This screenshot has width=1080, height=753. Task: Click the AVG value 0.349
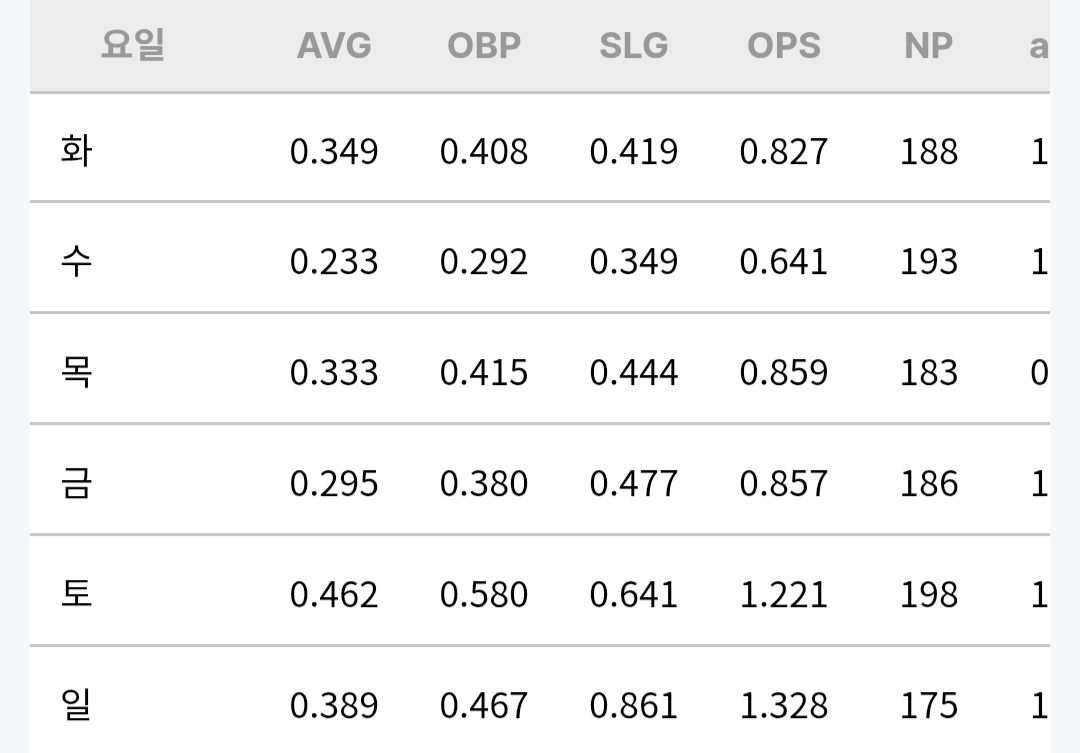(x=334, y=152)
